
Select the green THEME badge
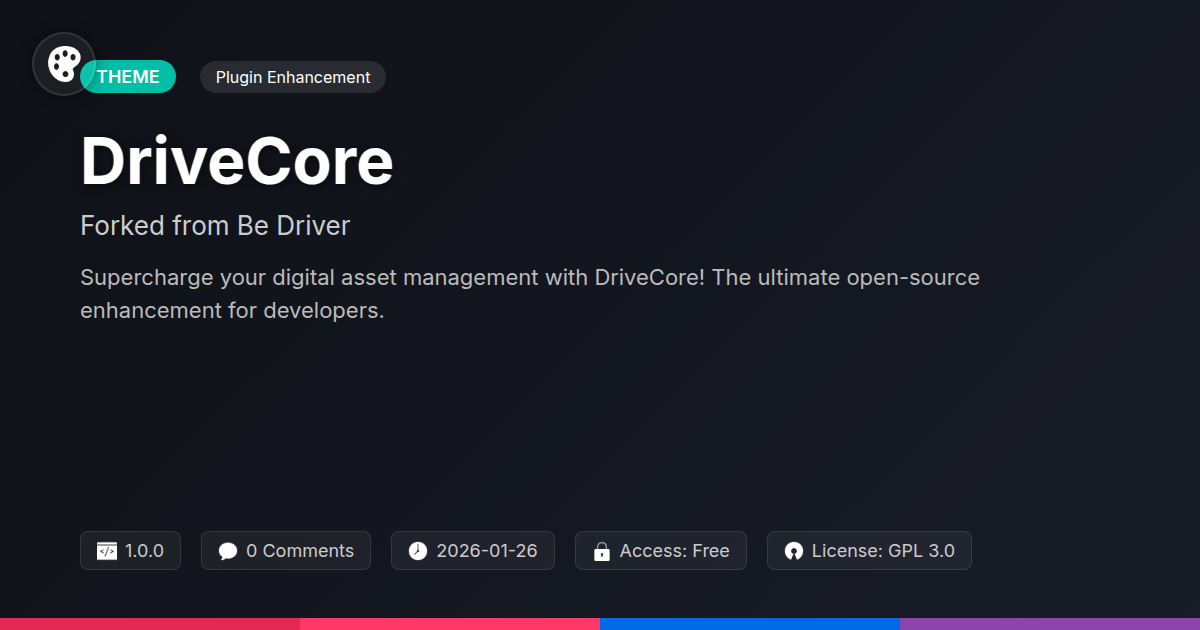click(x=128, y=77)
